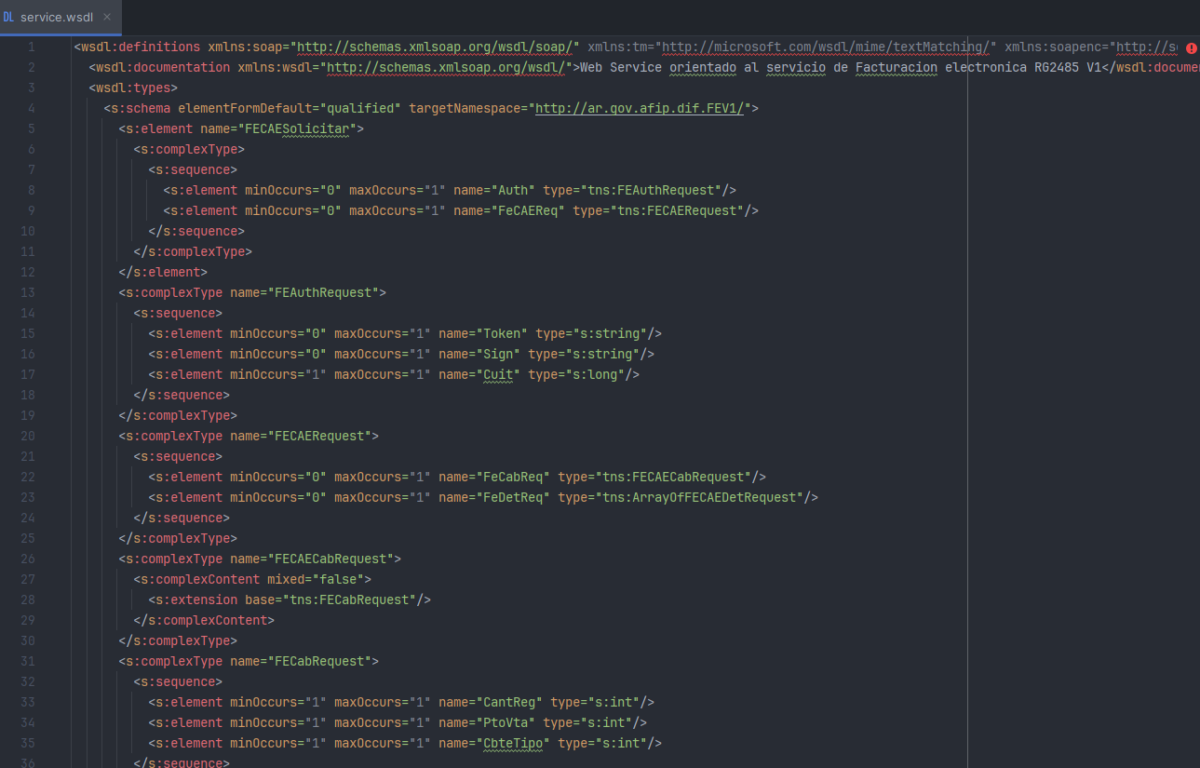Click the wsdl:types opening tag
Image resolution: width=1200 pixels, height=768 pixels.
point(134,88)
